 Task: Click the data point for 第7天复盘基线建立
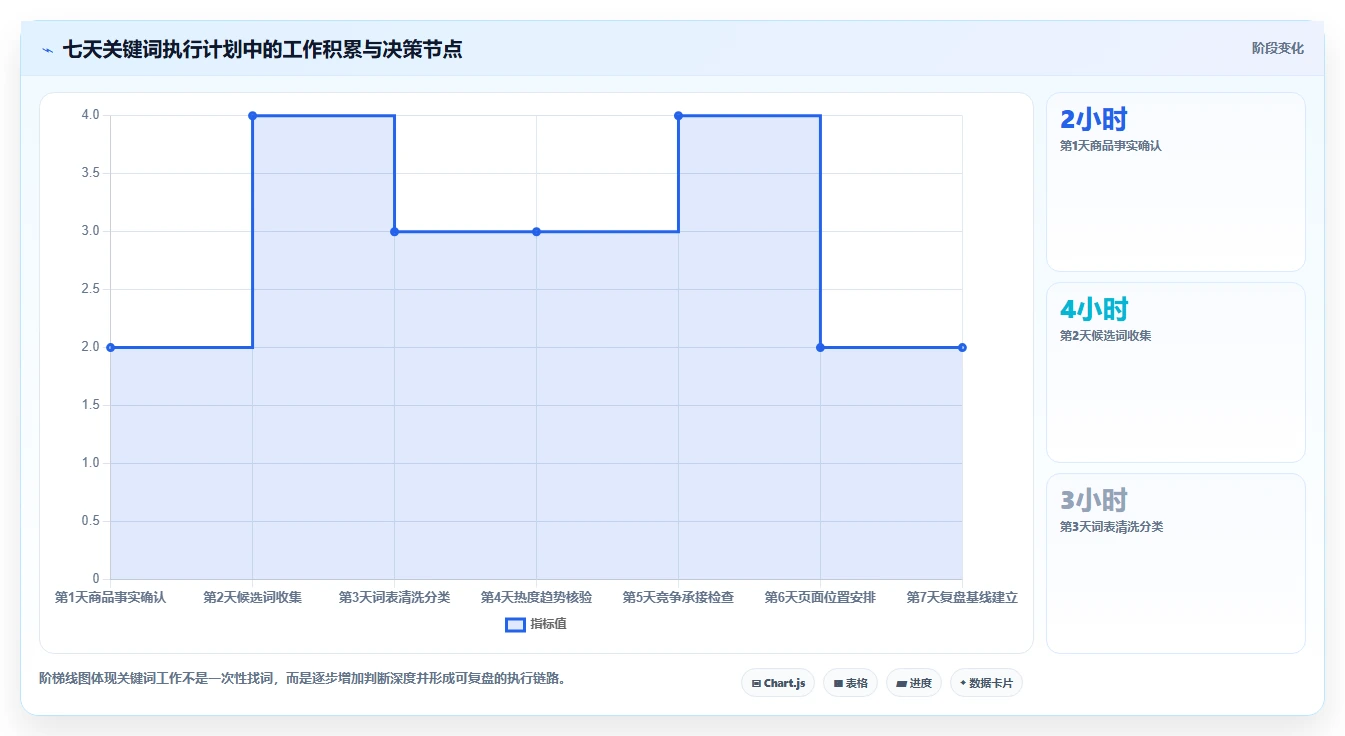962,347
